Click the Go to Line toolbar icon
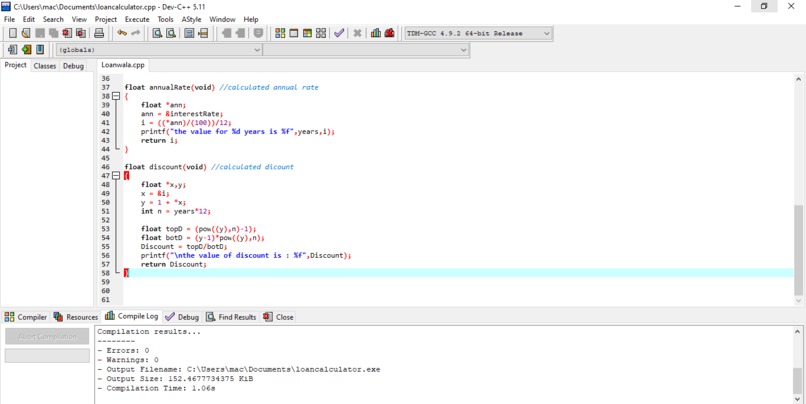Image resolution: width=806 pixels, height=404 pixels. [203, 33]
